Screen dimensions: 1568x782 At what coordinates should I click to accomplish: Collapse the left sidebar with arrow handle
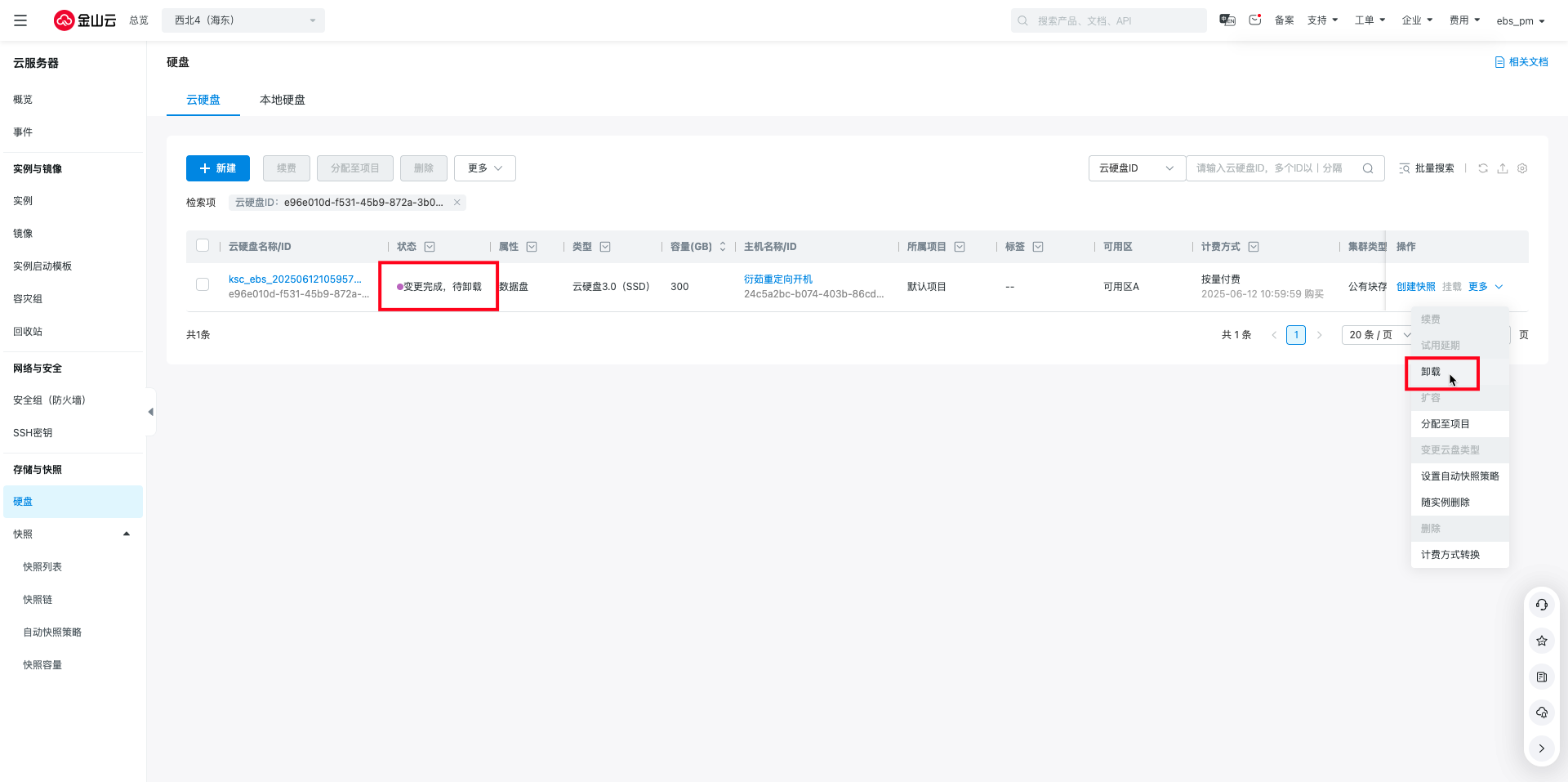pos(150,412)
